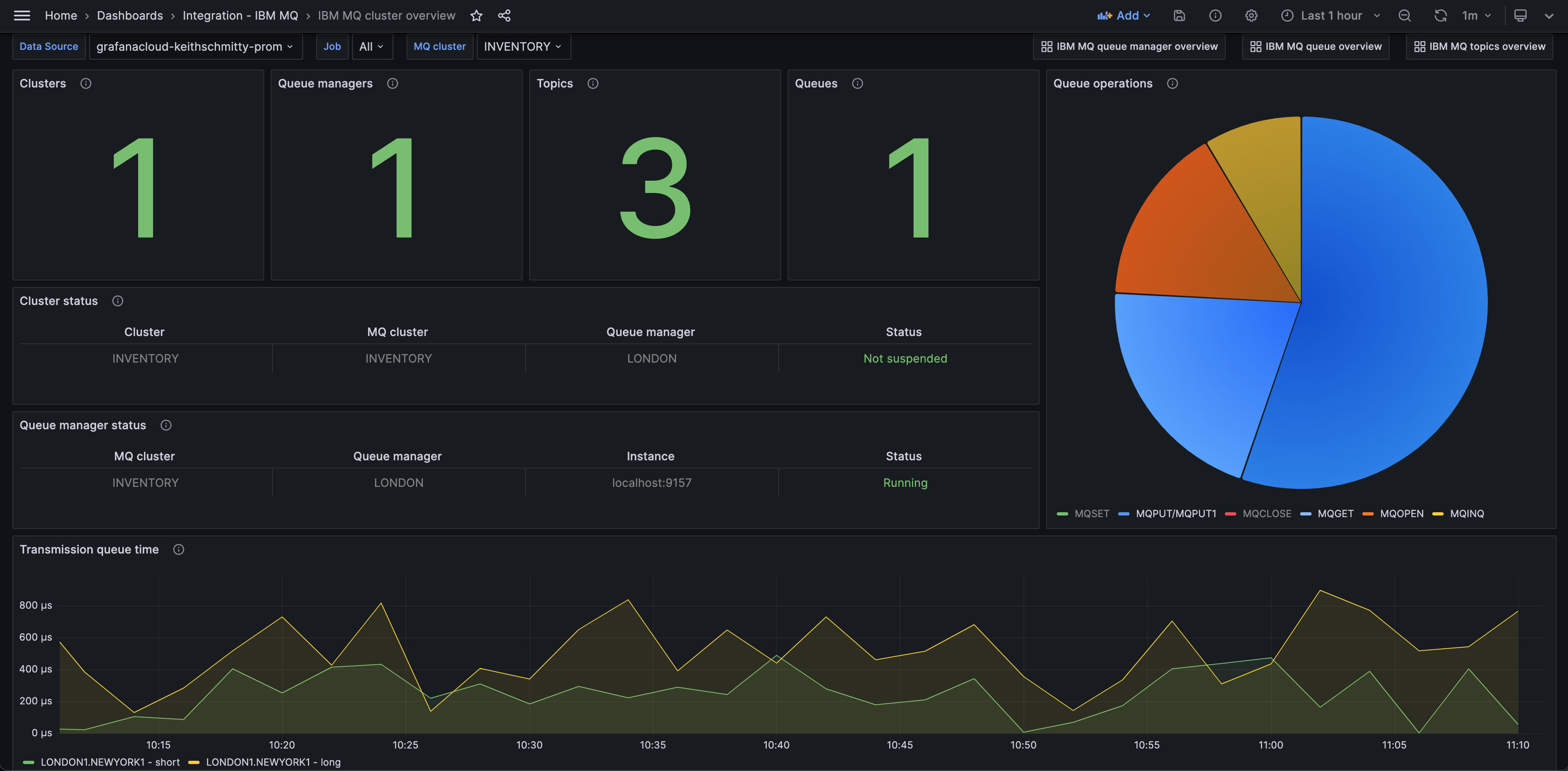Image resolution: width=1568 pixels, height=771 pixels.
Task: Save the dashboard using the save icon
Action: pyautogui.click(x=1179, y=15)
